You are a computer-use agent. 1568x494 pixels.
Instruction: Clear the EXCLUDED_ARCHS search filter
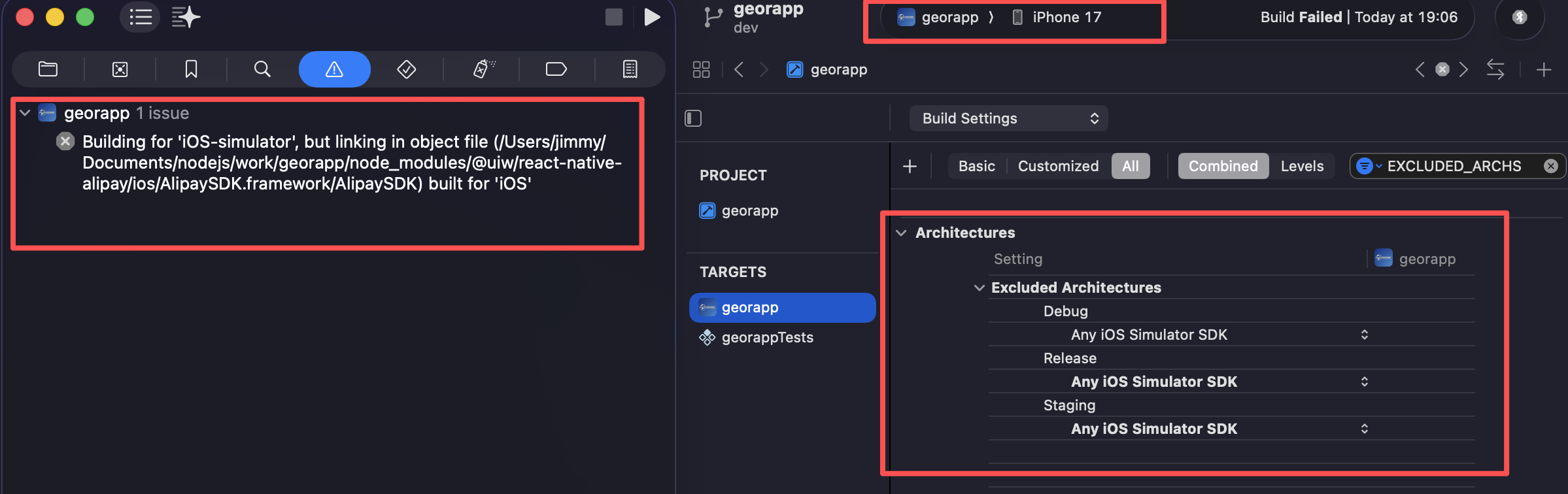1550,166
